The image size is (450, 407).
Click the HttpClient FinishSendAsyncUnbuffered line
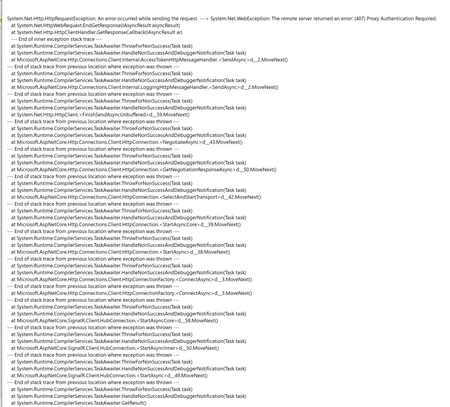[x=100, y=115]
